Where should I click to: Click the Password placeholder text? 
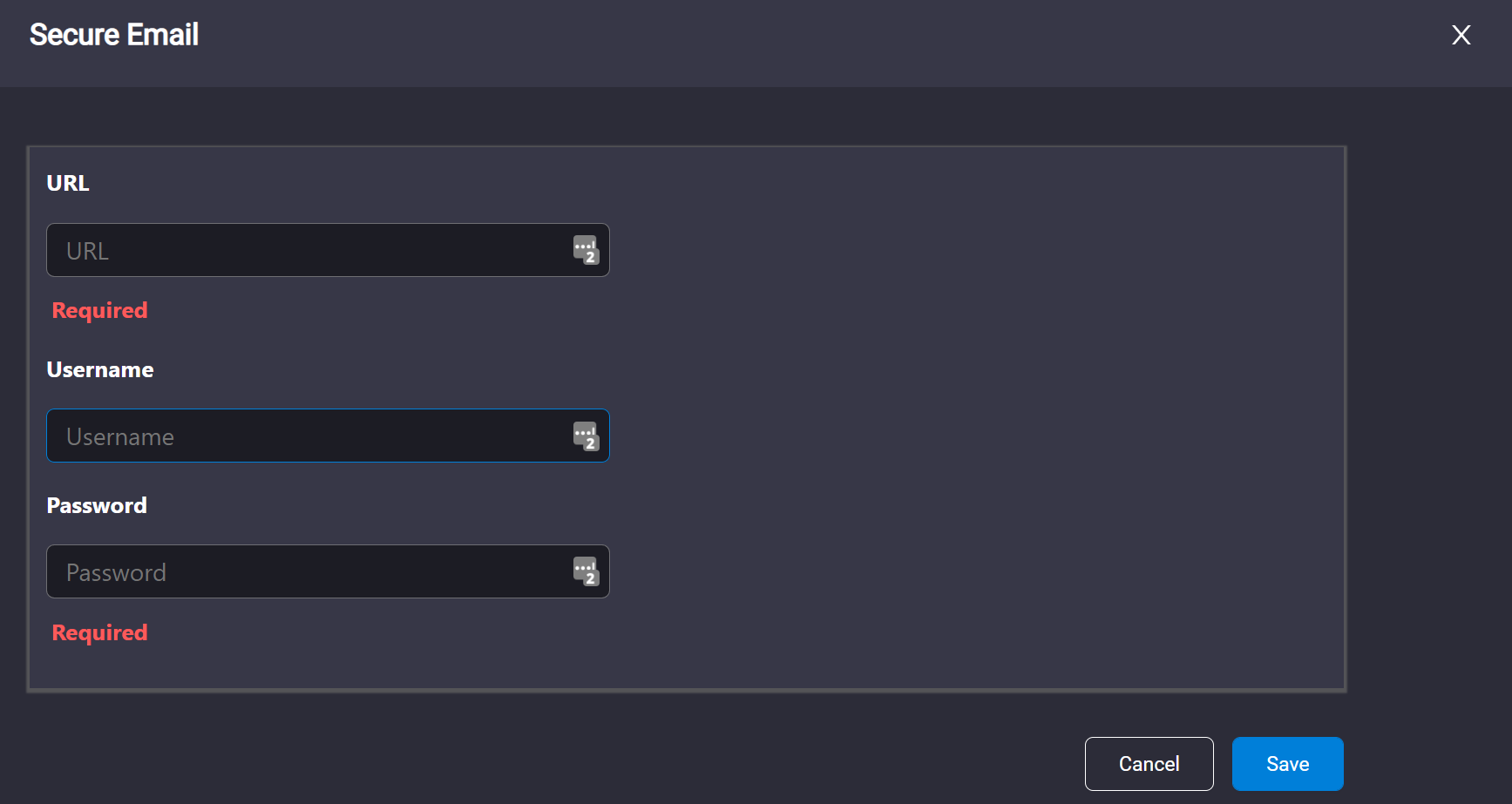(117, 573)
